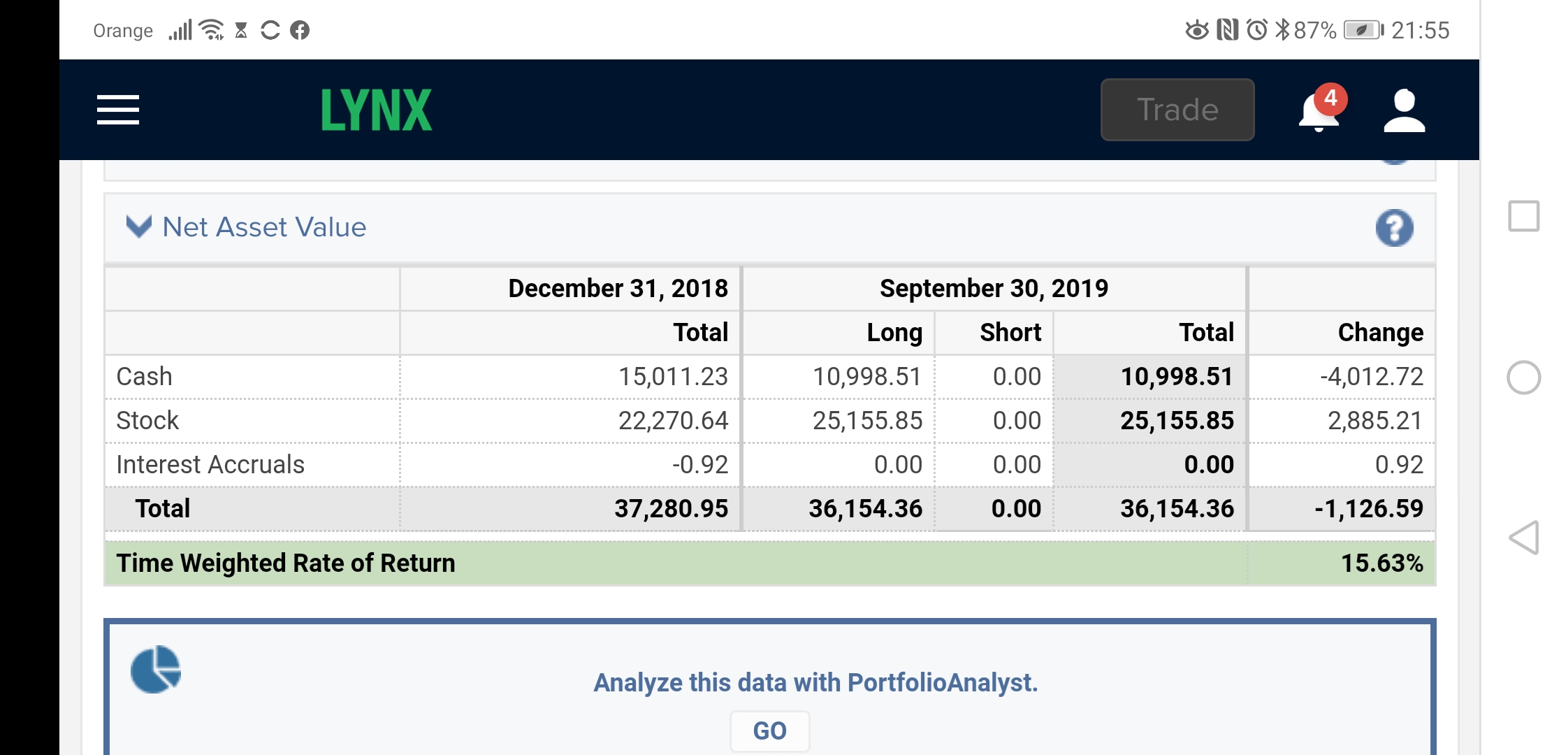Screen dimensions: 1568x755
Task: Tap Android back triangle button
Action: 1524,538
